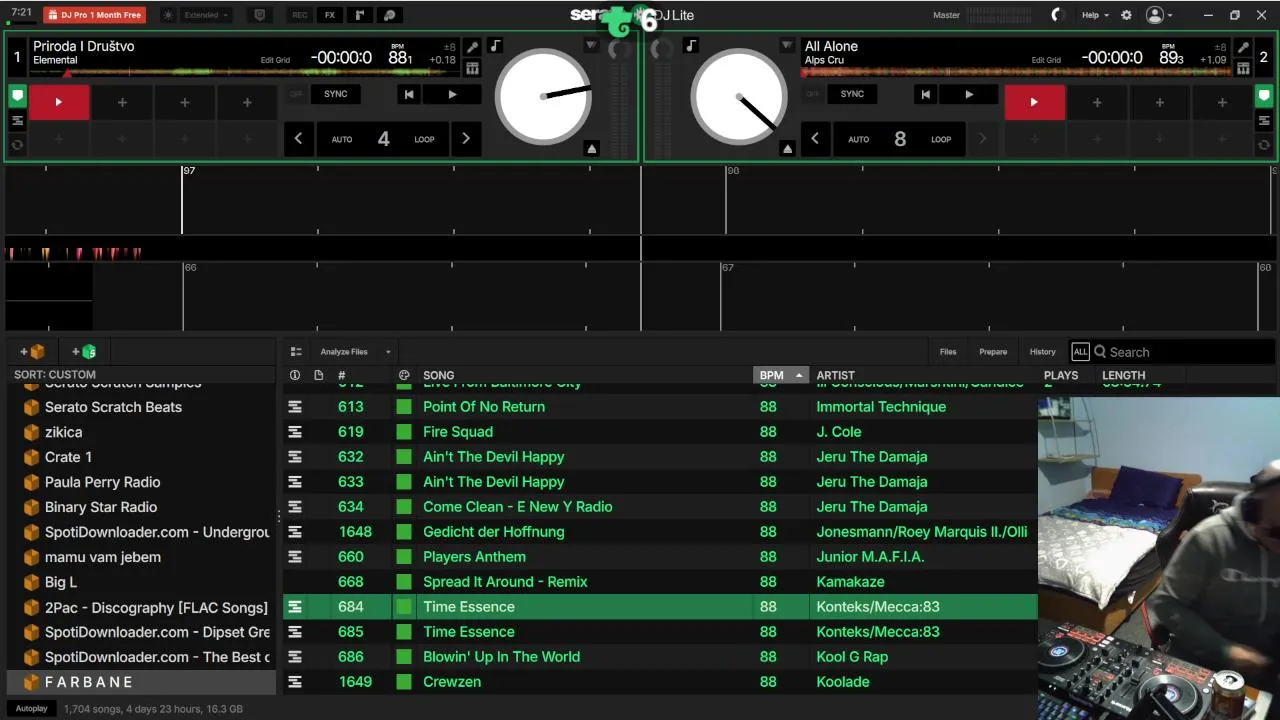Toggle the REC recording panel
Image resolution: width=1280 pixels, height=720 pixels.
click(x=299, y=15)
